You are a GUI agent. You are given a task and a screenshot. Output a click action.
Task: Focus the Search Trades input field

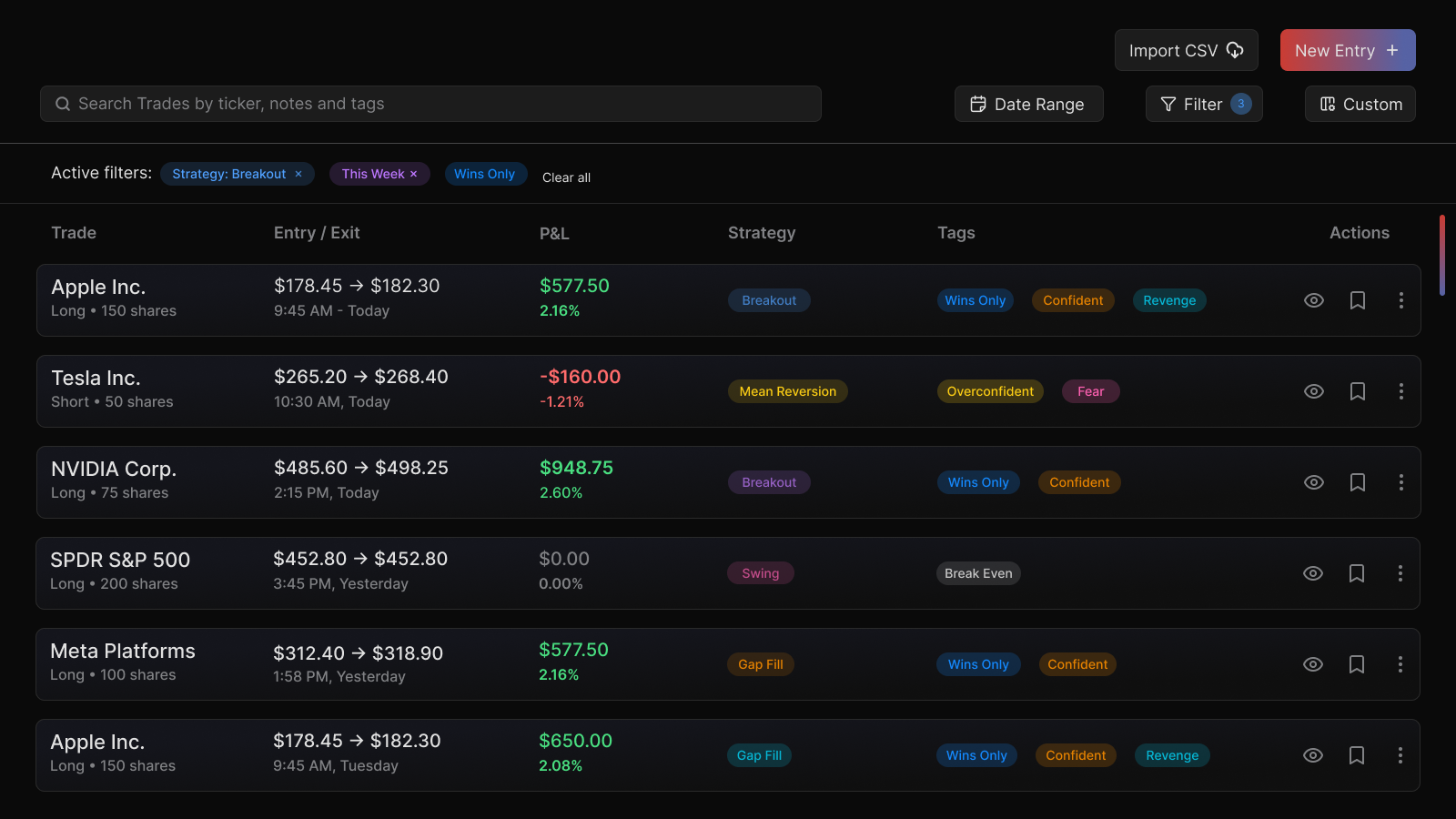[x=430, y=104]
